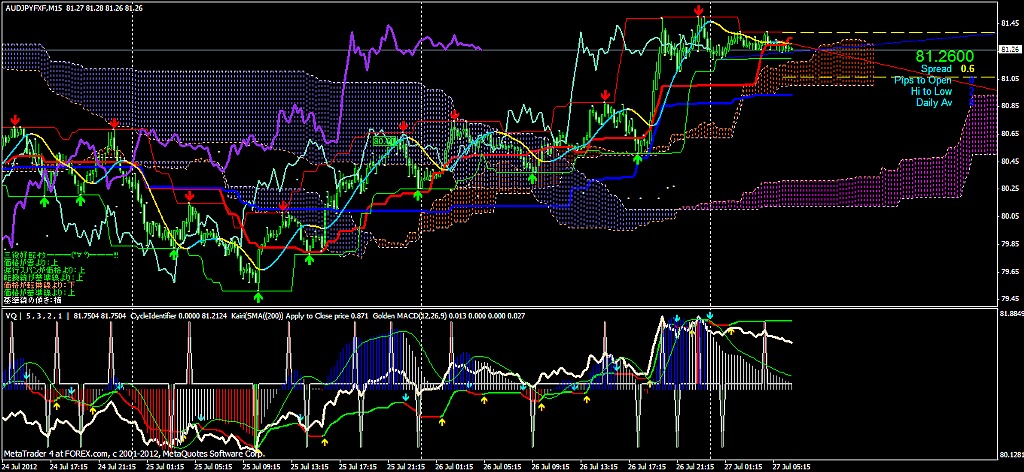Select the Daily Av label
Image resolution: width=1024 pixels, height=472 pixels.
pos(931,102)
